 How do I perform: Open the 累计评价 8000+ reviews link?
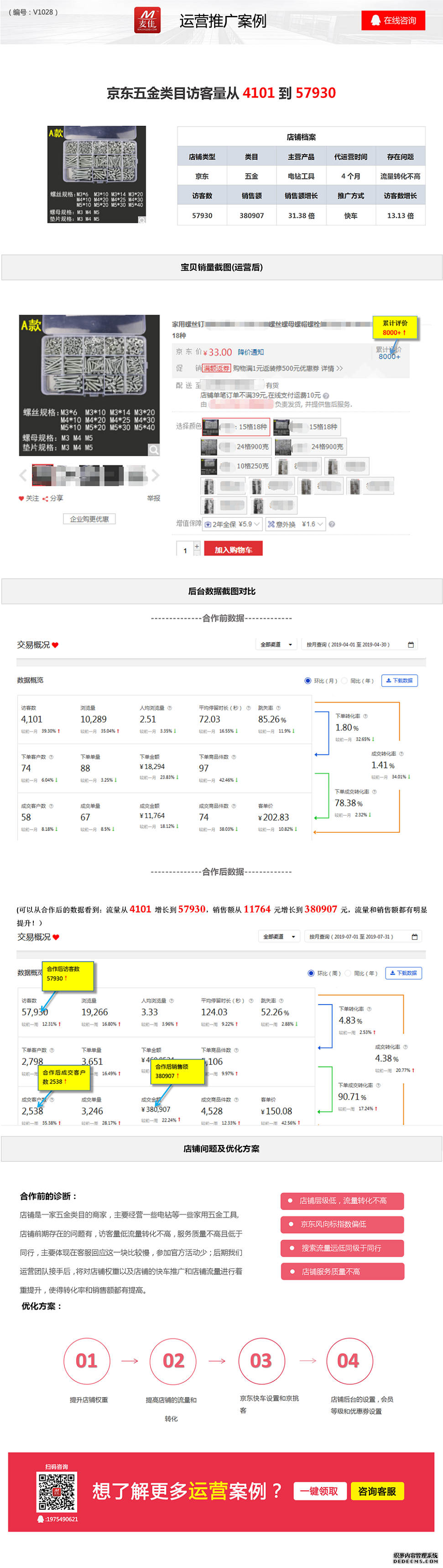[389, 353]
